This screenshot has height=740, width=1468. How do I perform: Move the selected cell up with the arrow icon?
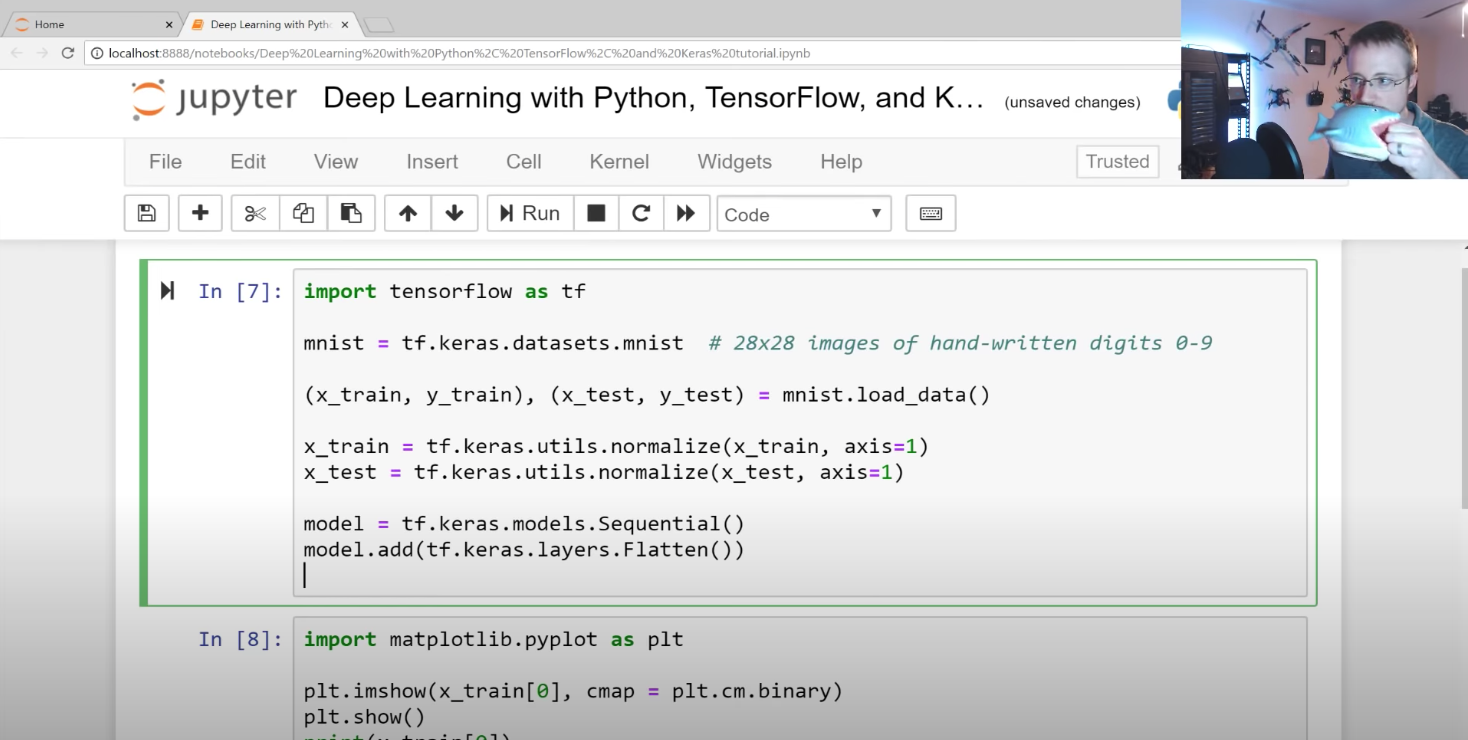click(408, 213)
